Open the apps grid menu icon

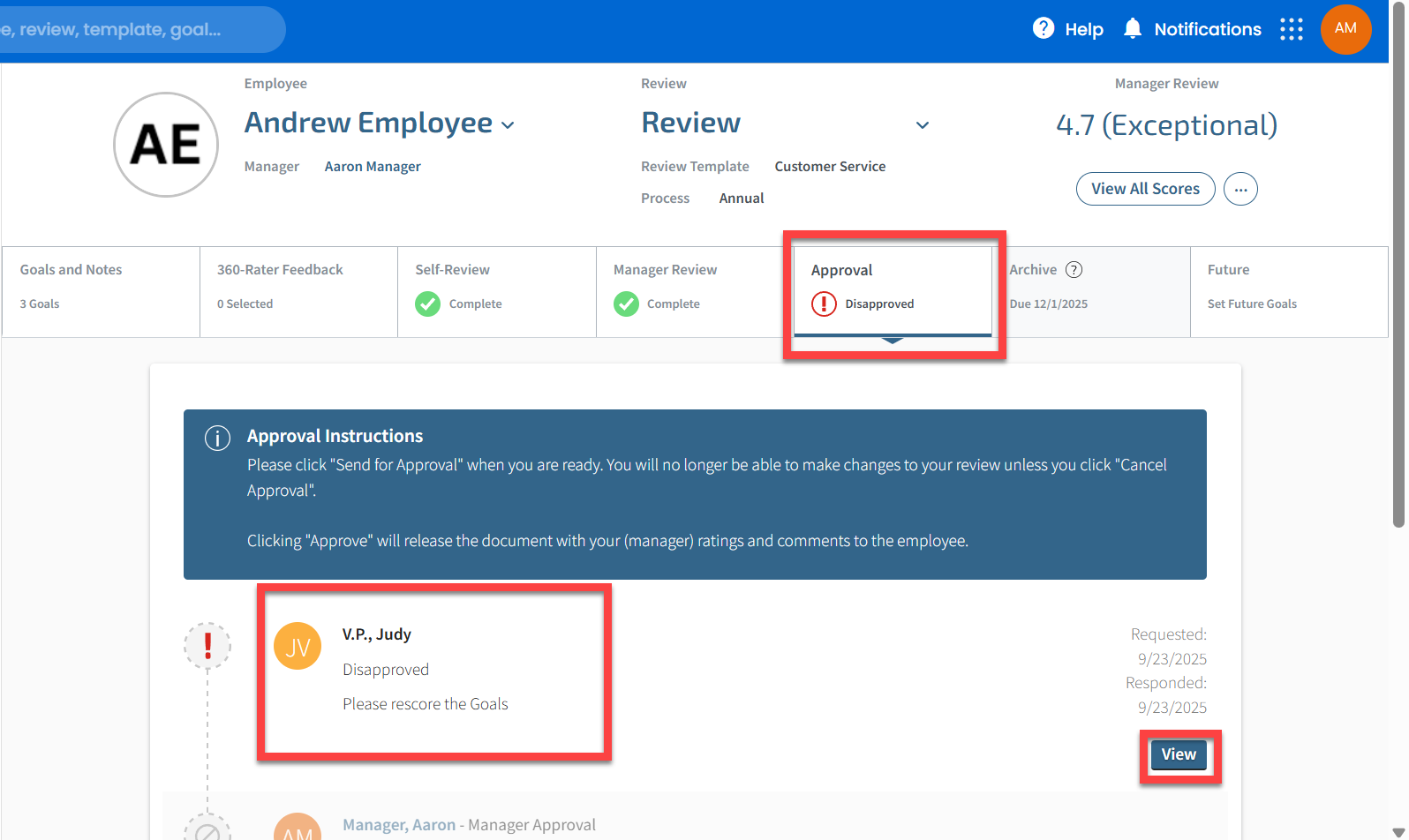1291,29
